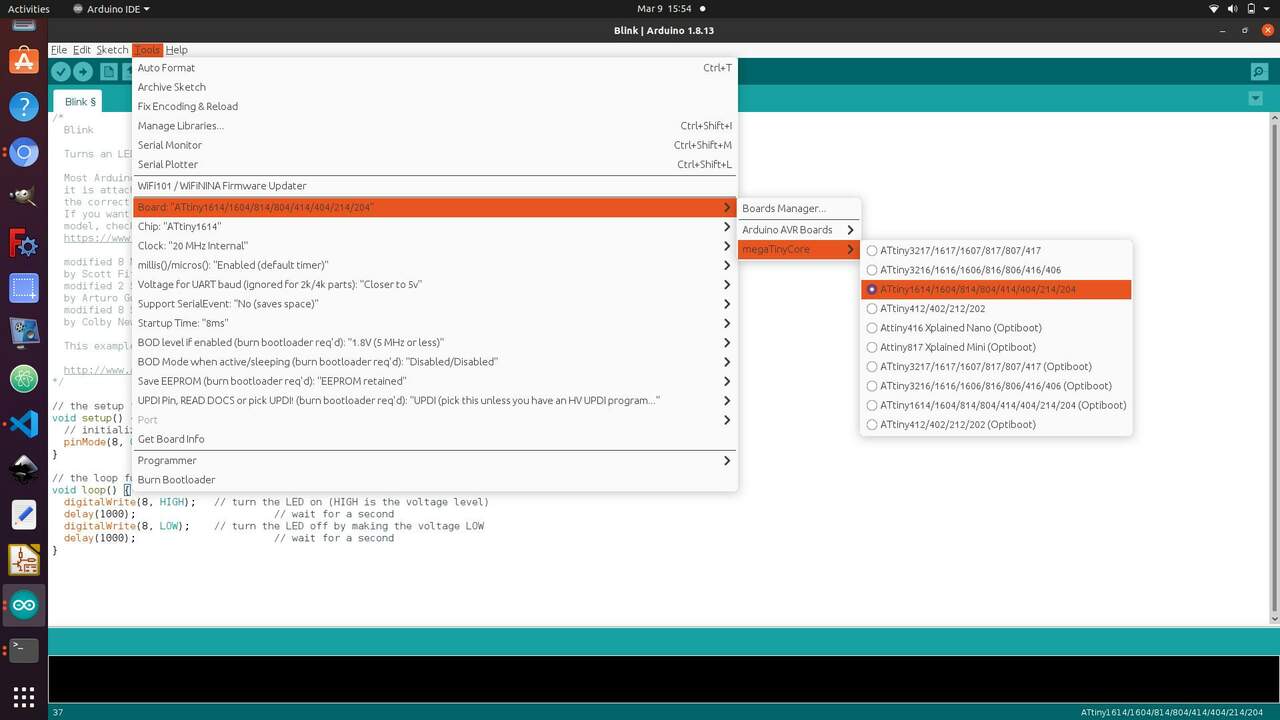Expand Clock: "20 MHz Internal" submenu
Viewport: 1280px width, 720px height.
435,246
